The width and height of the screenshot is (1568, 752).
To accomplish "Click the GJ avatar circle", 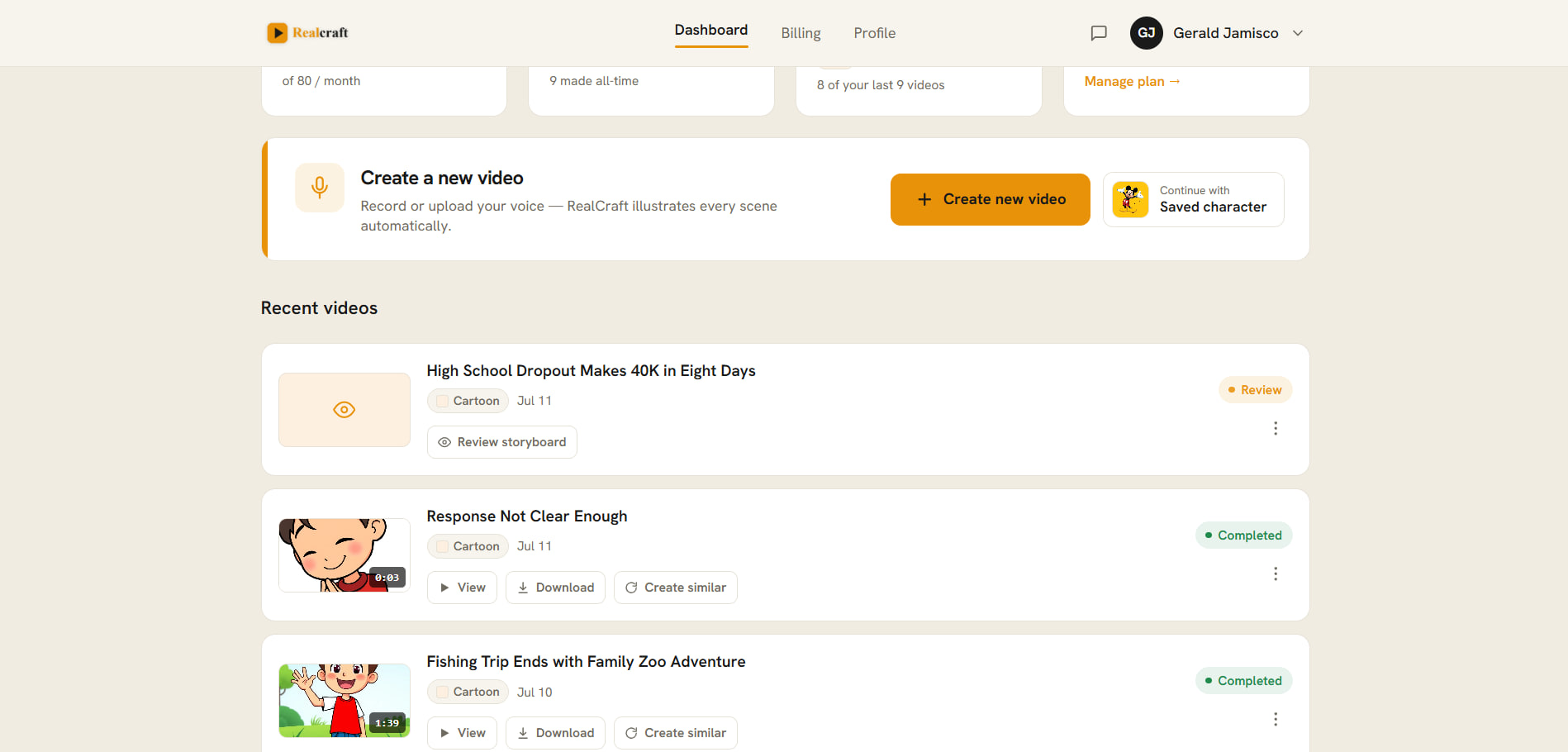I will [1147, 33].
